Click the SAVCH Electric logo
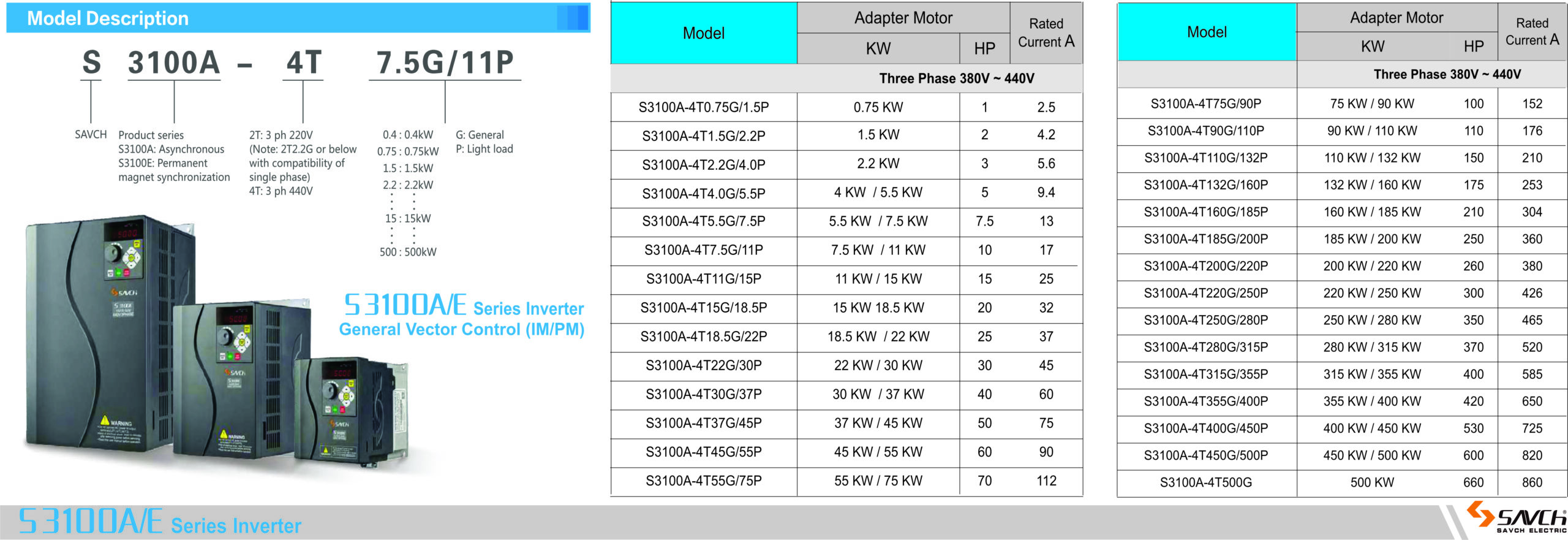 point(1517,518)
